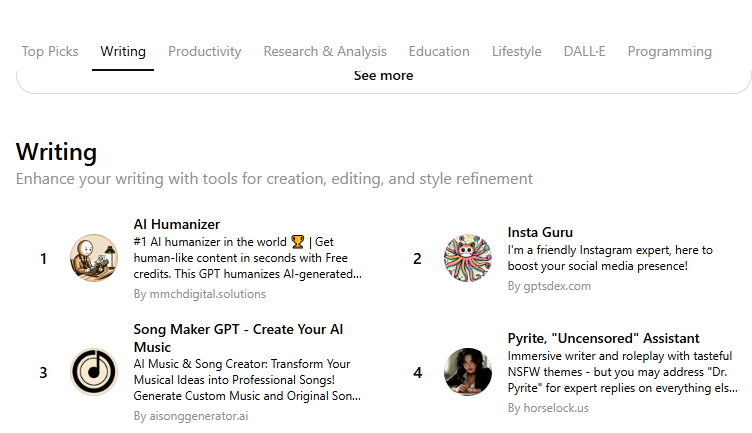Click the Song Maker GPT description text
The width and height of the screenshot is (752, 433).
[x=247, y=380]
